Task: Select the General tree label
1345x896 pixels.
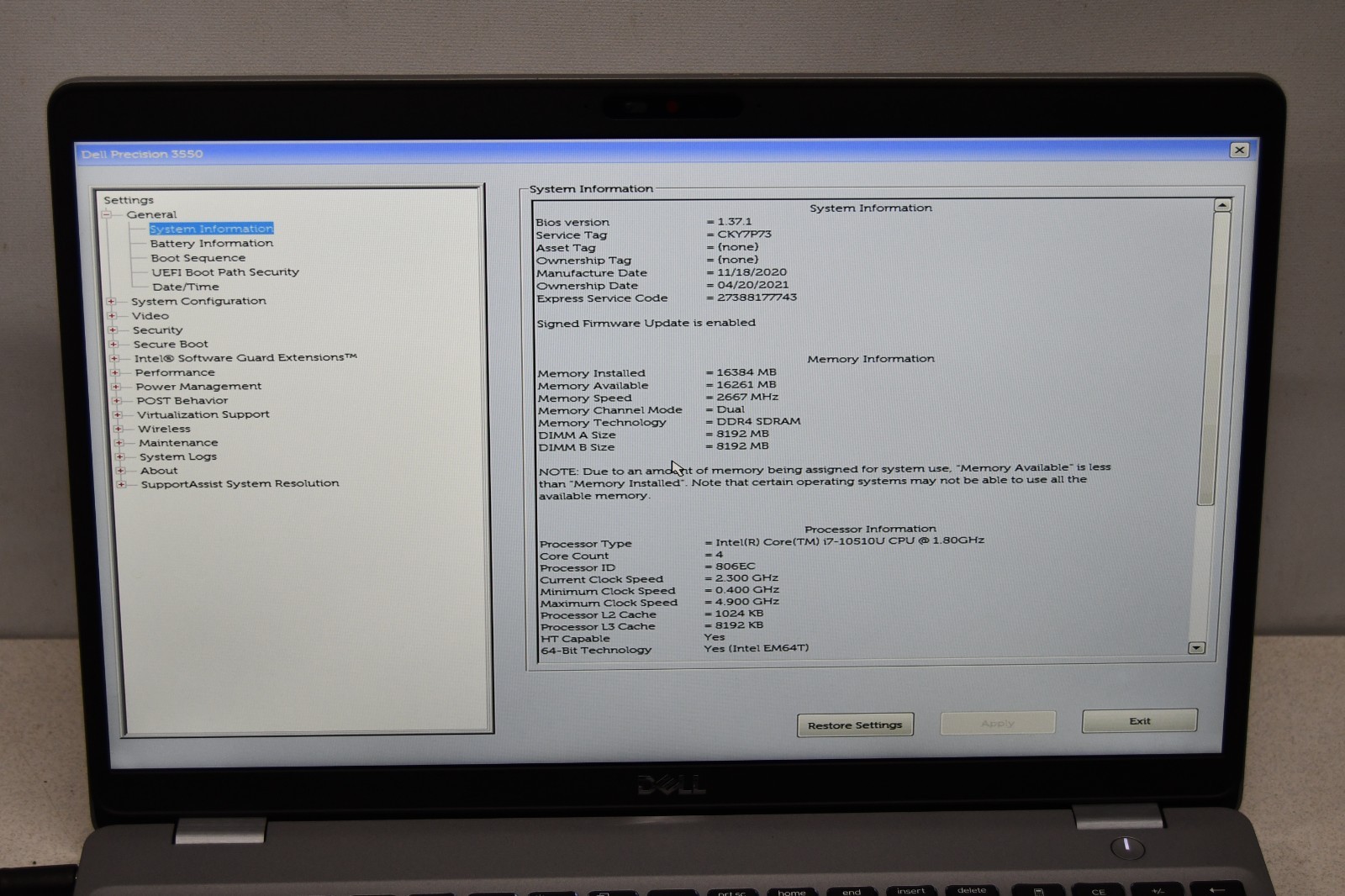Action: (x=151, y=214)
